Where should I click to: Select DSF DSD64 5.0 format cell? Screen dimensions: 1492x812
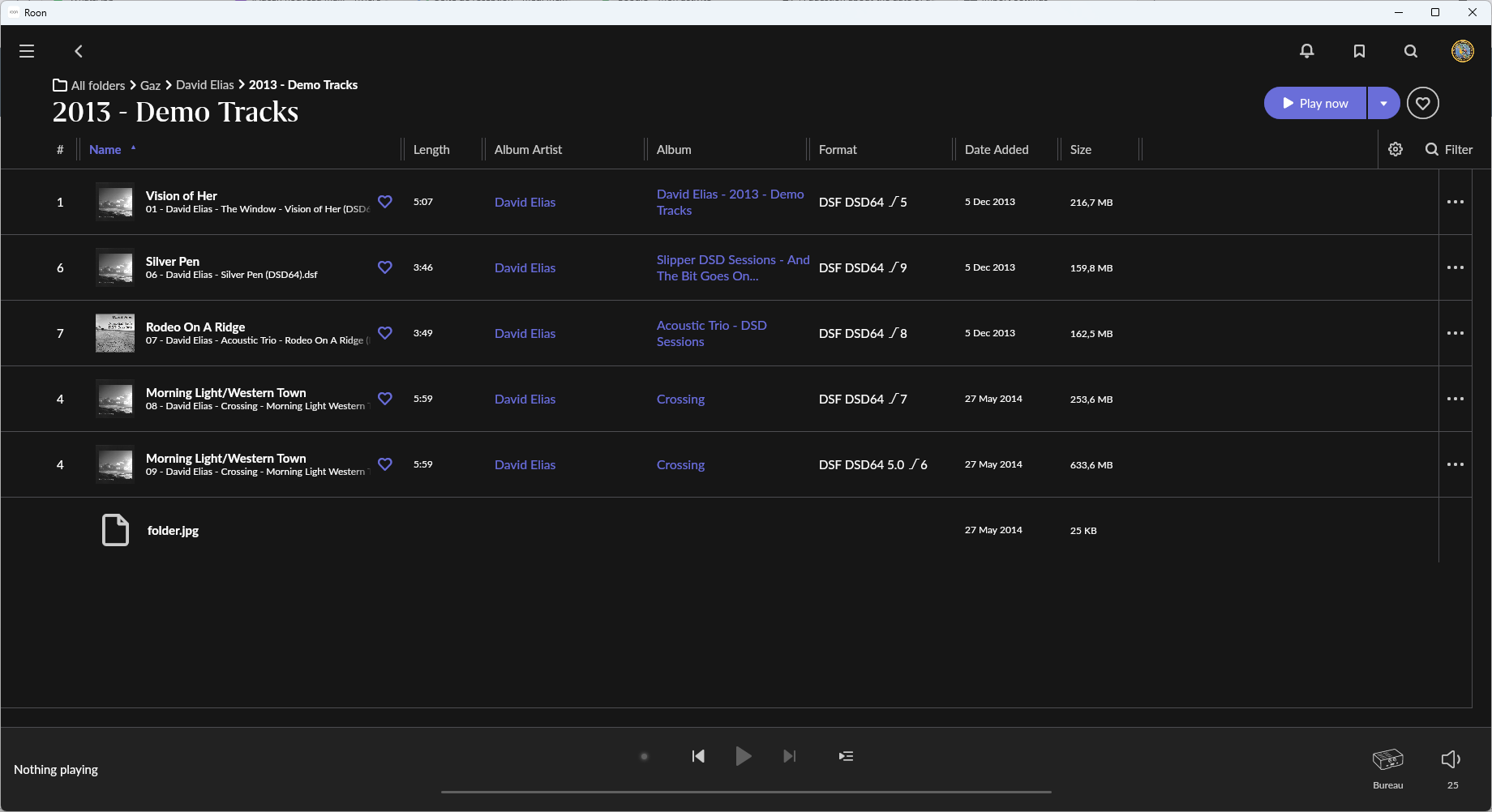(x=872, y=464)
